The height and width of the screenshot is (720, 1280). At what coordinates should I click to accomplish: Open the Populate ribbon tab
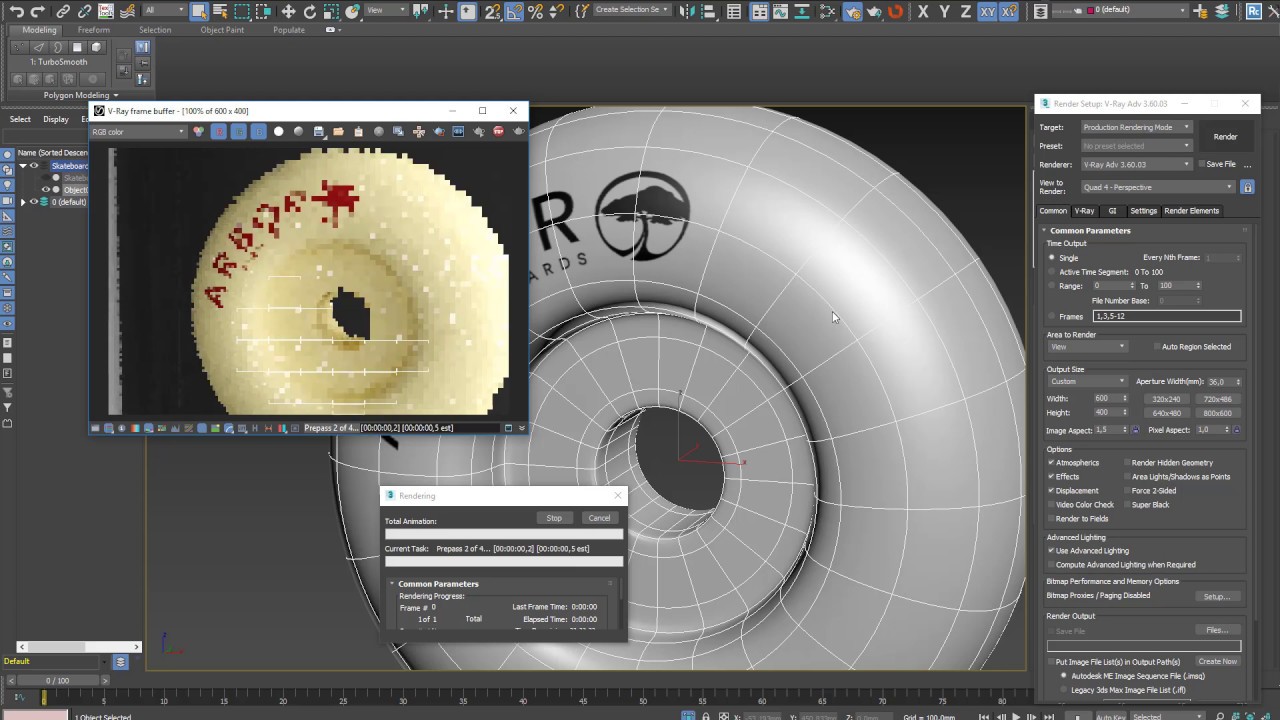point(289,30)
